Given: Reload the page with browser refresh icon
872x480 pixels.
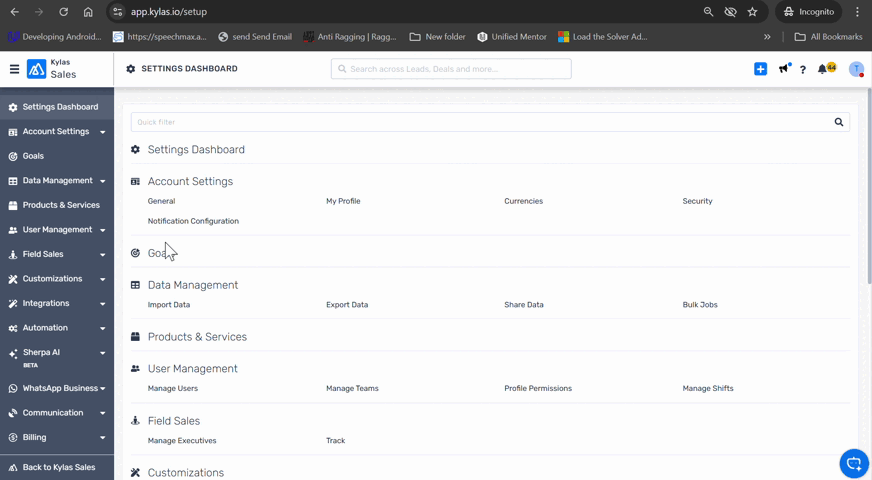Looking at the screenshot, I should coord(63,12).
